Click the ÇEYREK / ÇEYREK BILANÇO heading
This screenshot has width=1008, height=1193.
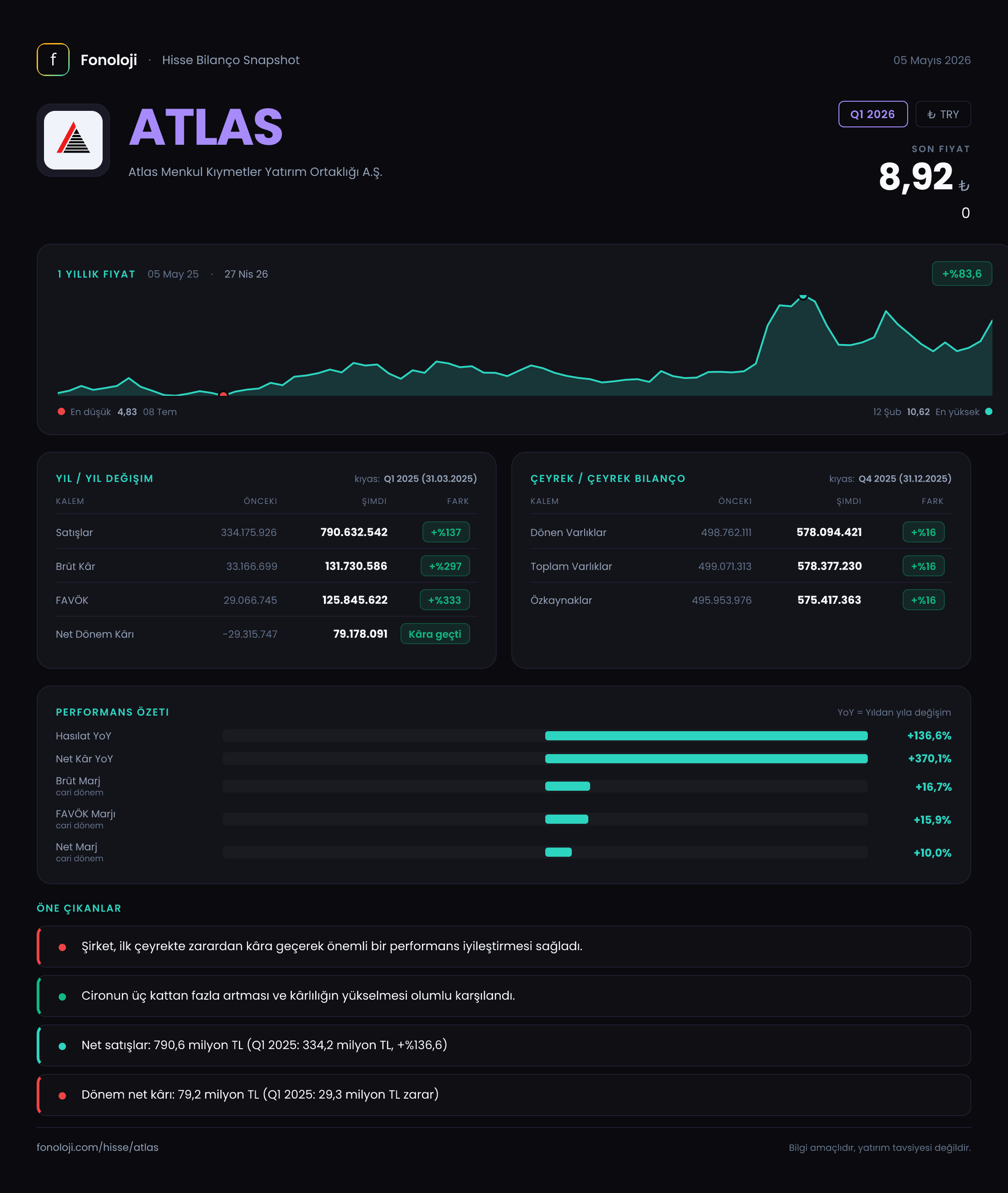pyautogui.click(x=608, y=478)
